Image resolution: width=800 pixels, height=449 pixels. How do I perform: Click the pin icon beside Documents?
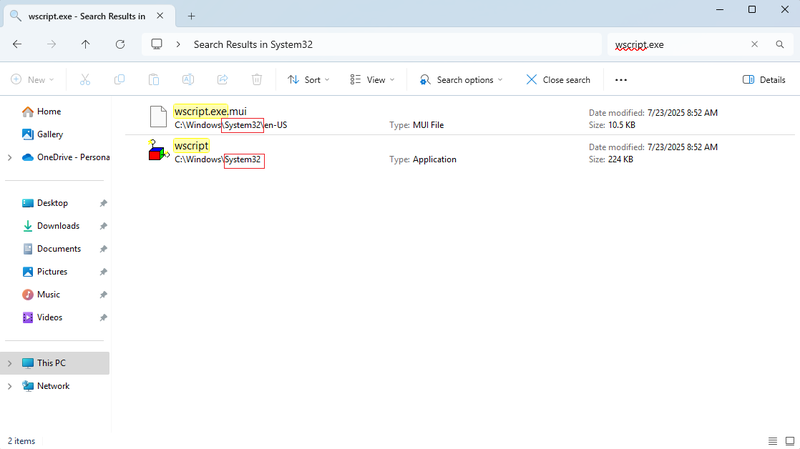pyautogui.click(x=103, y=249)
